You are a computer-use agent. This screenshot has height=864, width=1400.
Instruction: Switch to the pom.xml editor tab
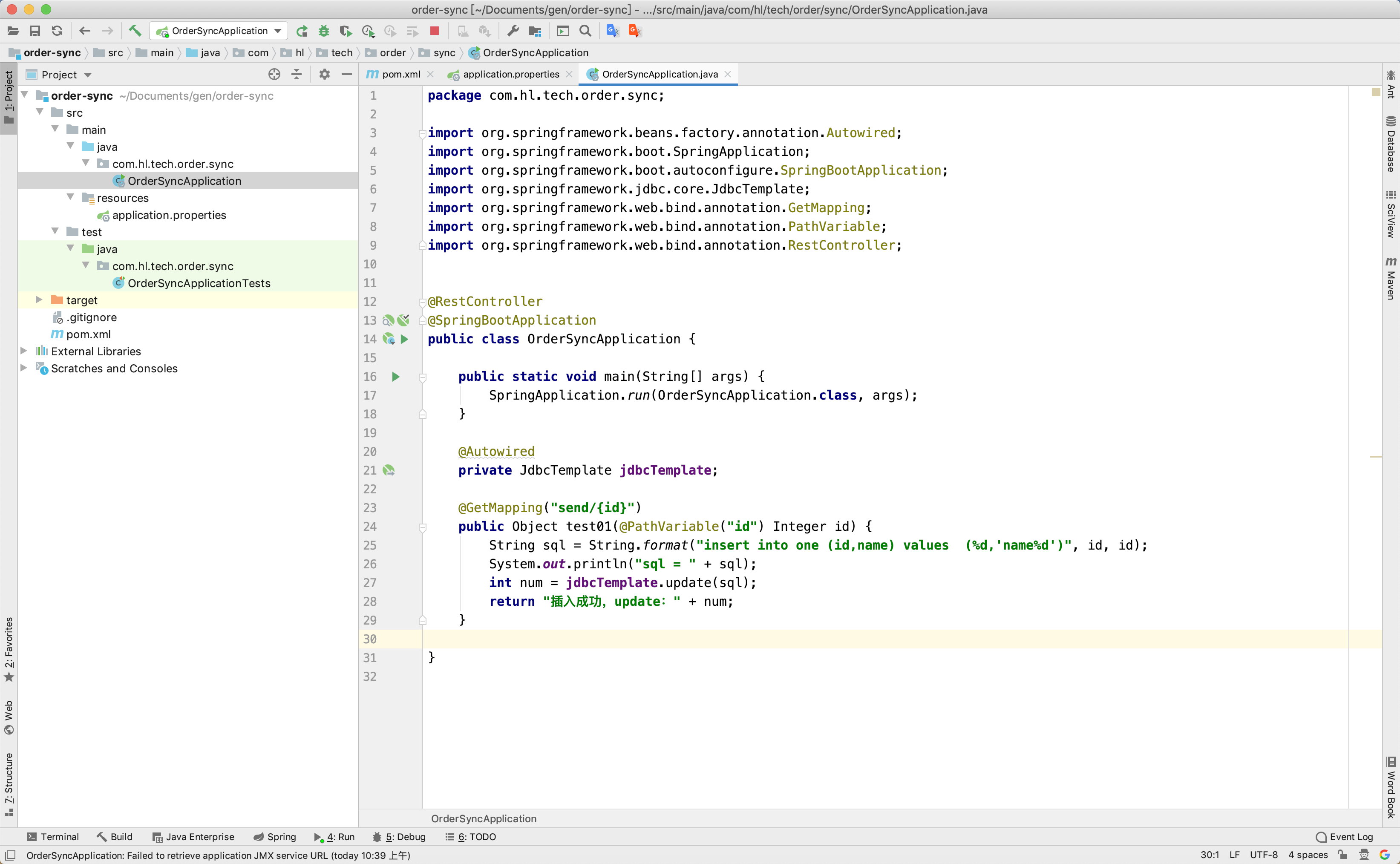[x=400, y=74]
